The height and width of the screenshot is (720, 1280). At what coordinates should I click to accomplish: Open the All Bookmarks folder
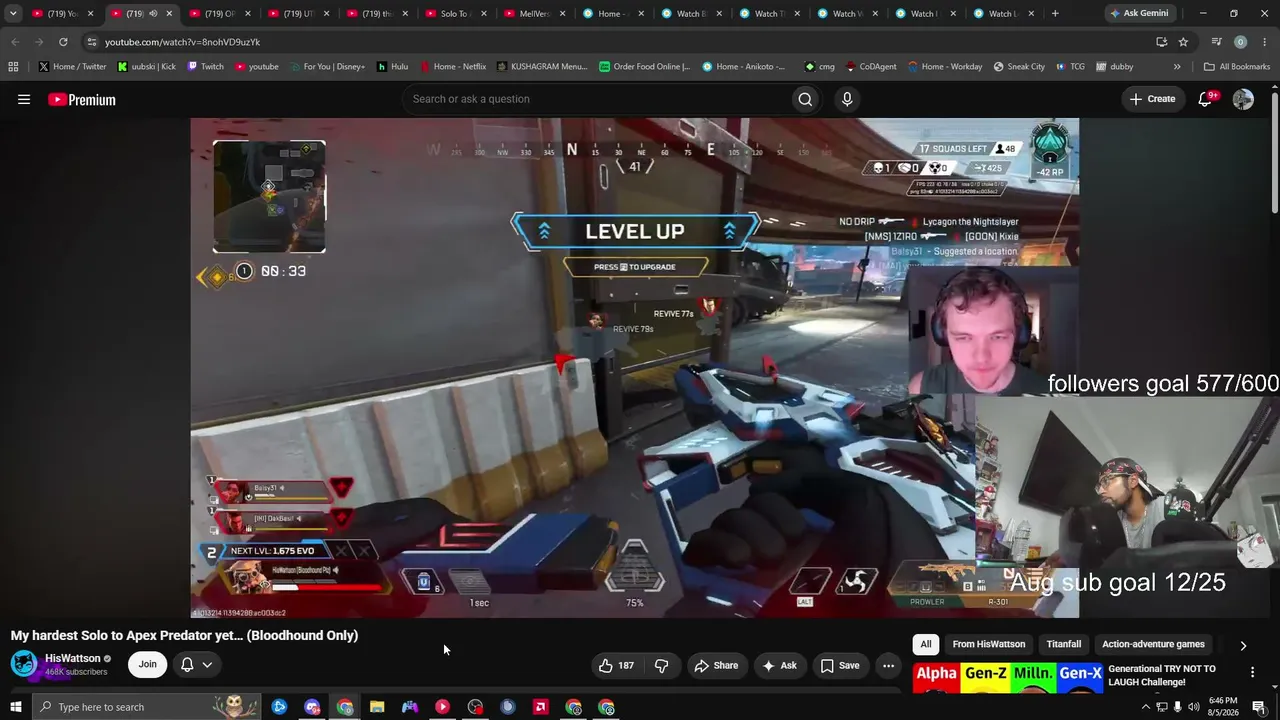pyautogui.click(x=1237, y=67)
